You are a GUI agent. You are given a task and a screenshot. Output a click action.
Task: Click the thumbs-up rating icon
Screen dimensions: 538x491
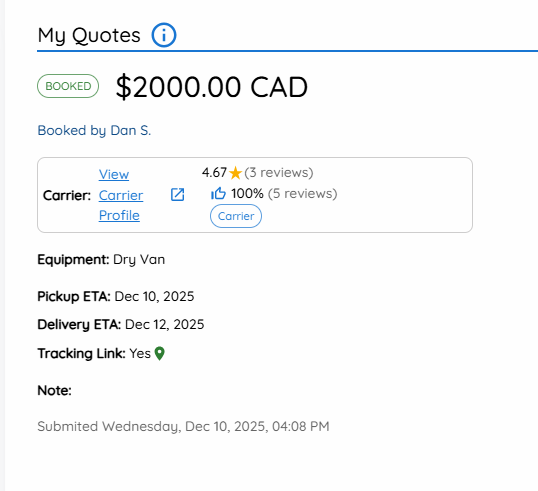coord(218,194)
